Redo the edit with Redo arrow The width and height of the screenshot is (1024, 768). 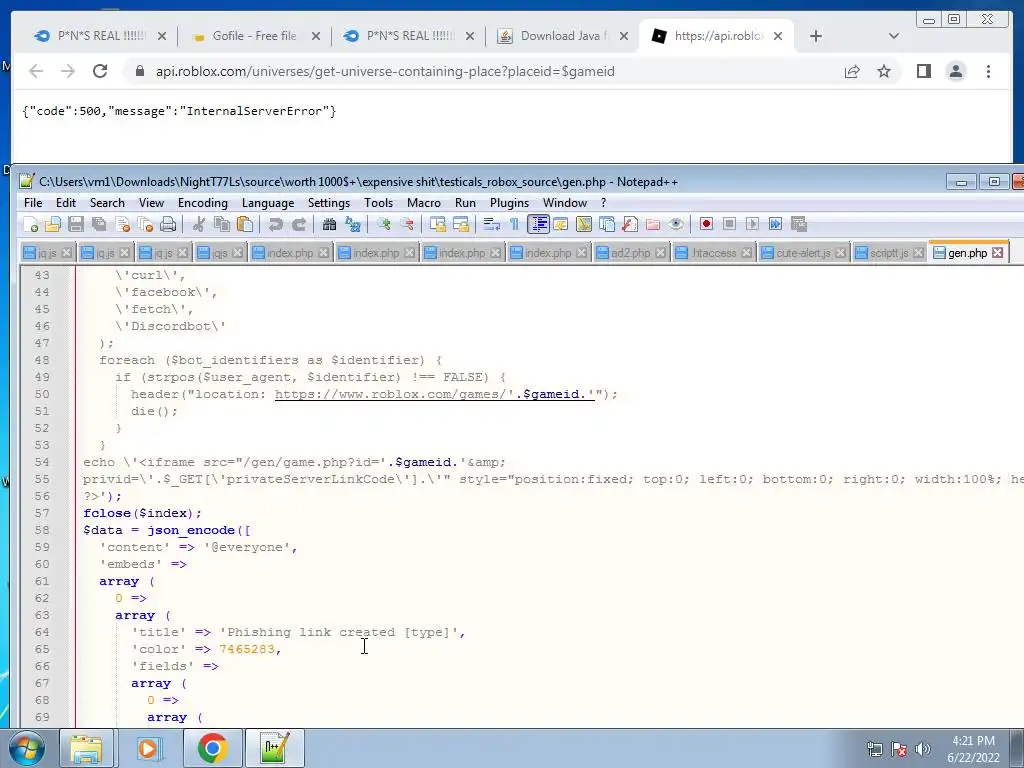(x=298, y=225)
